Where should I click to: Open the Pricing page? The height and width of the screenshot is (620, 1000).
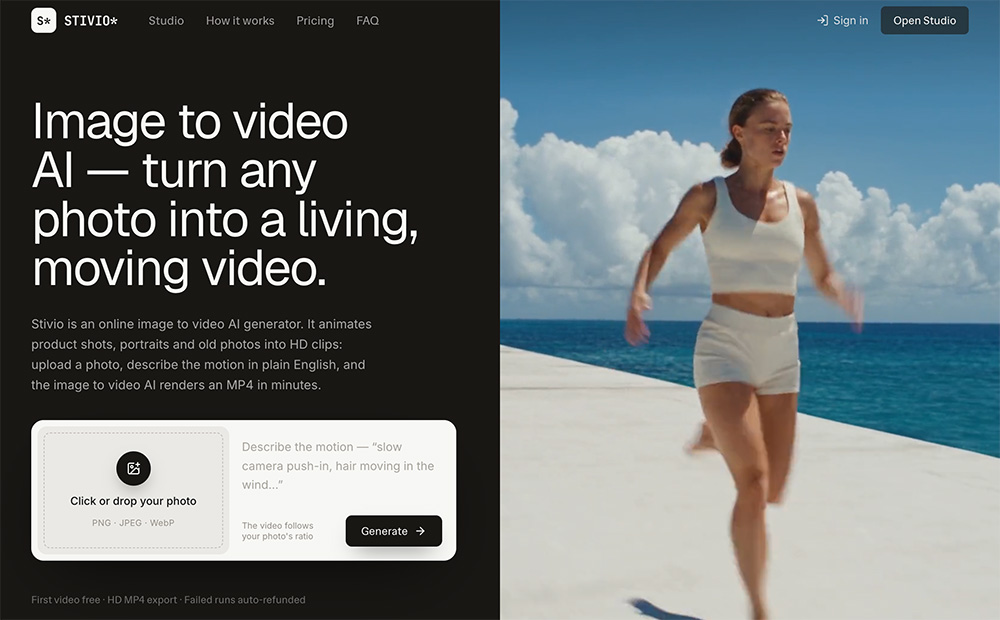(x=315, y=20)
